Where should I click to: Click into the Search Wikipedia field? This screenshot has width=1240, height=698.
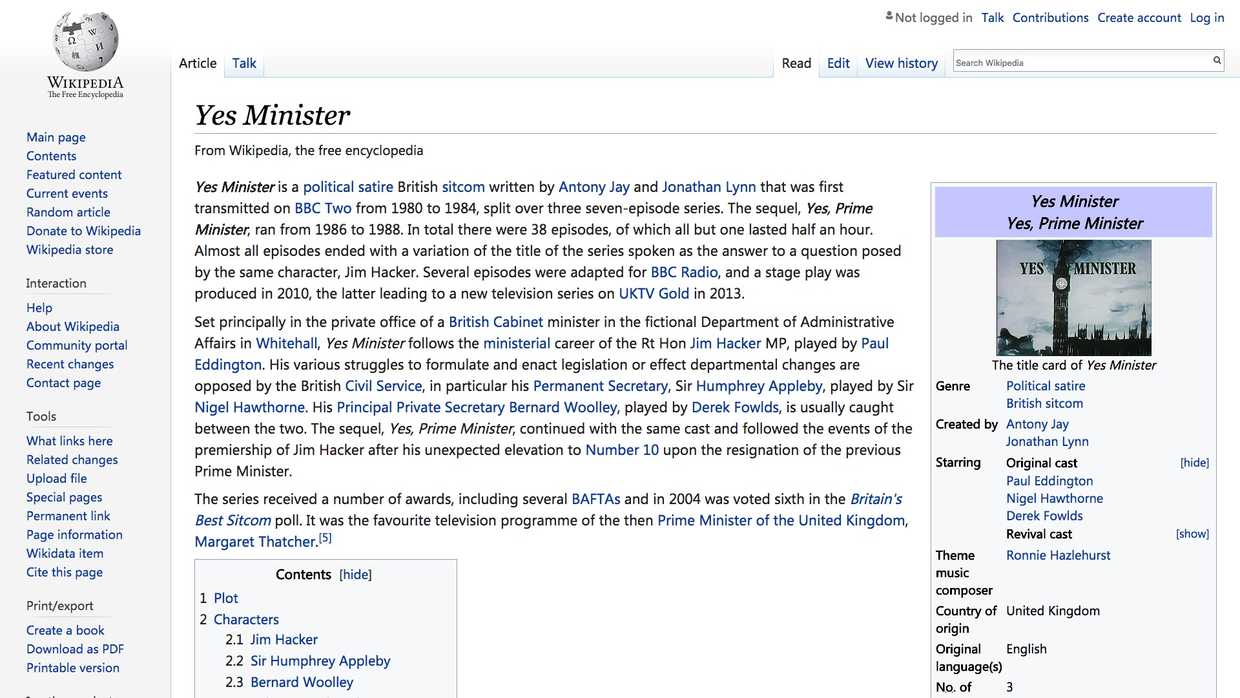1080,62
